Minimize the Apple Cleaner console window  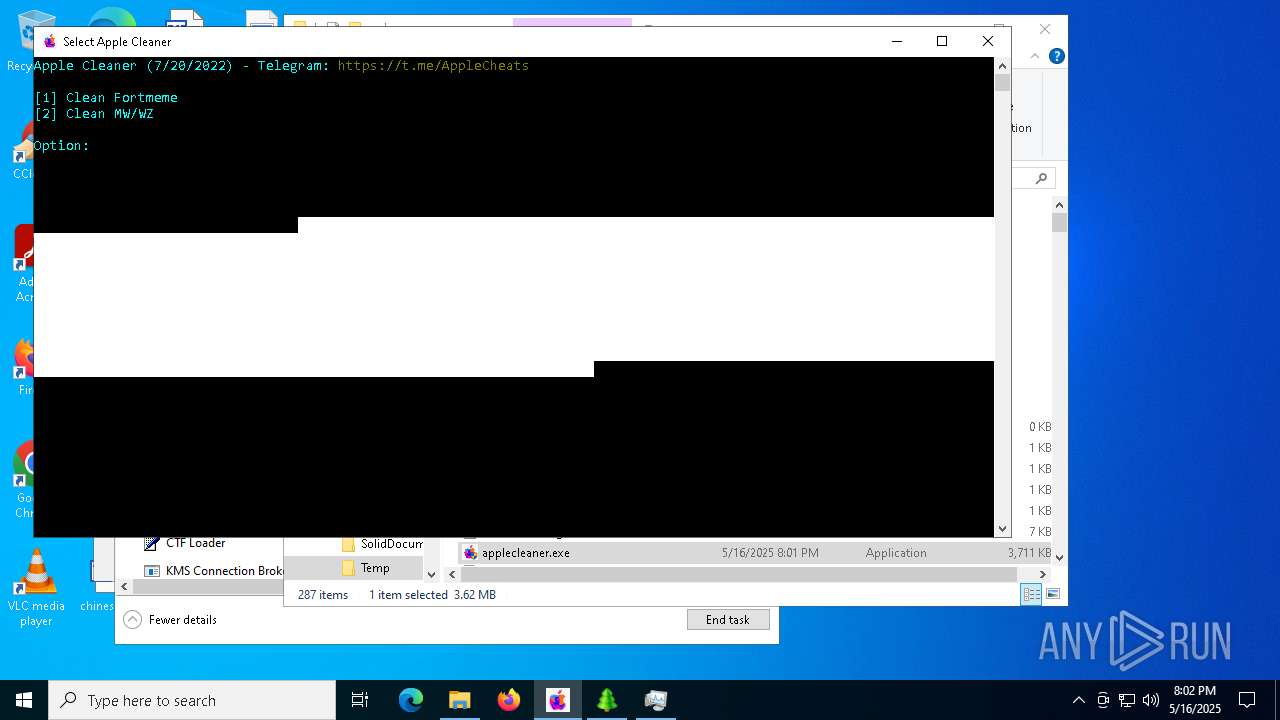click(896, 41)
